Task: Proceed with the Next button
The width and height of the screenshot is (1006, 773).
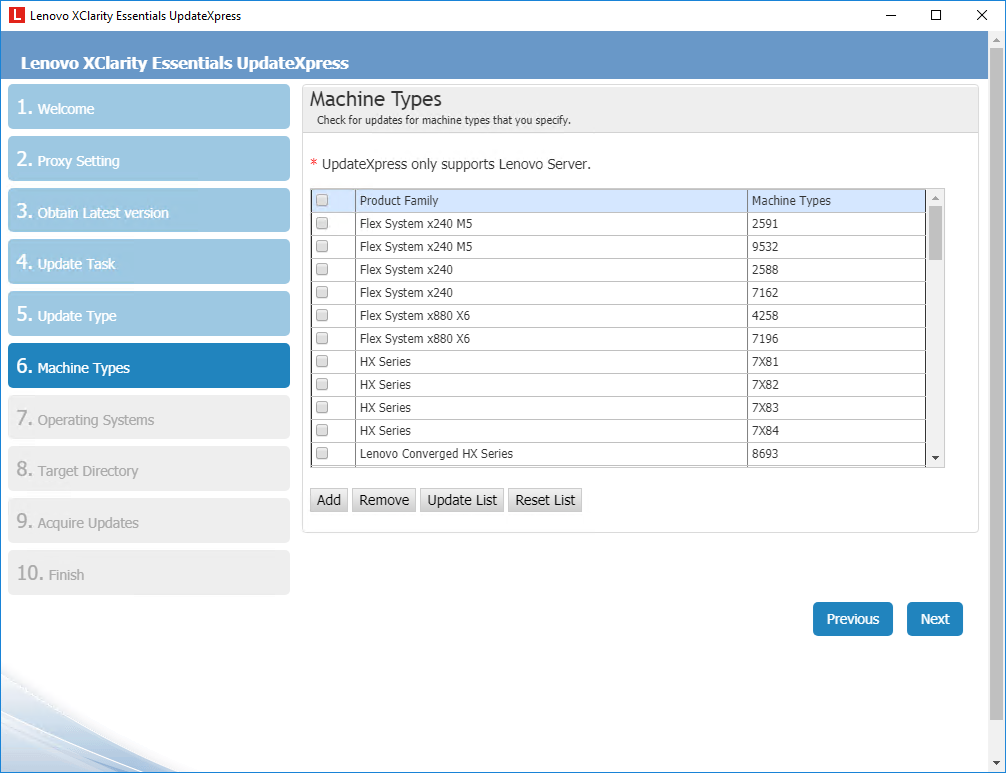Action: [935, 619]
